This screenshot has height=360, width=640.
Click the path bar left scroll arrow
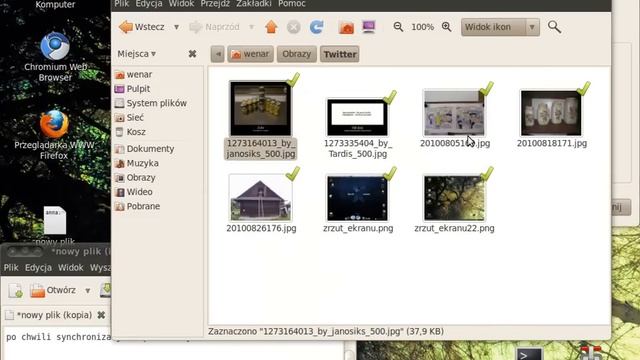tap(218, 54)
